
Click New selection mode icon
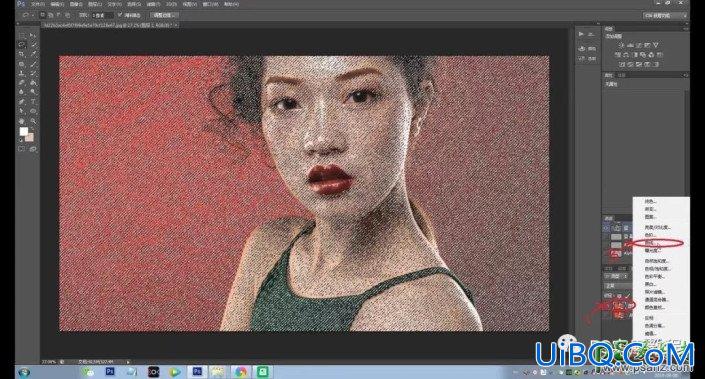[x=42, y=15]
